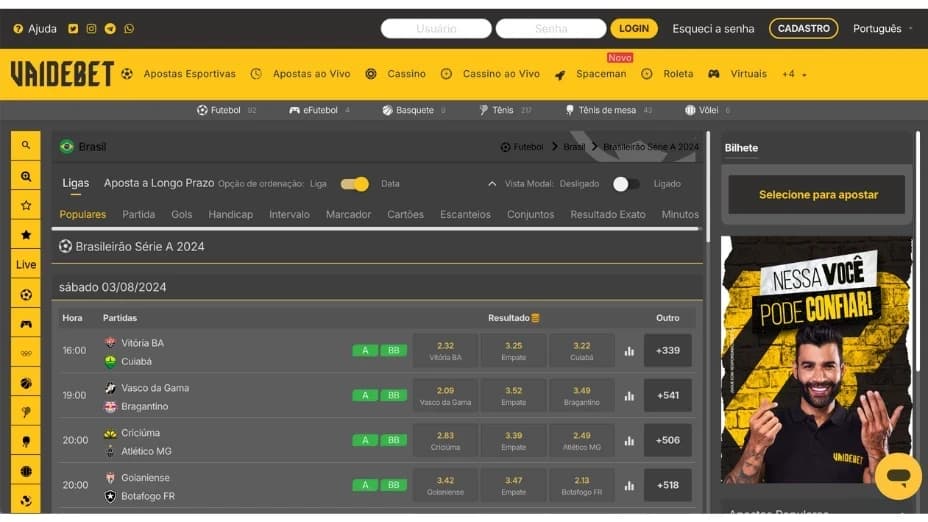Click the BB badge for Goianiense match
The image size is (928, 522).
394,485
